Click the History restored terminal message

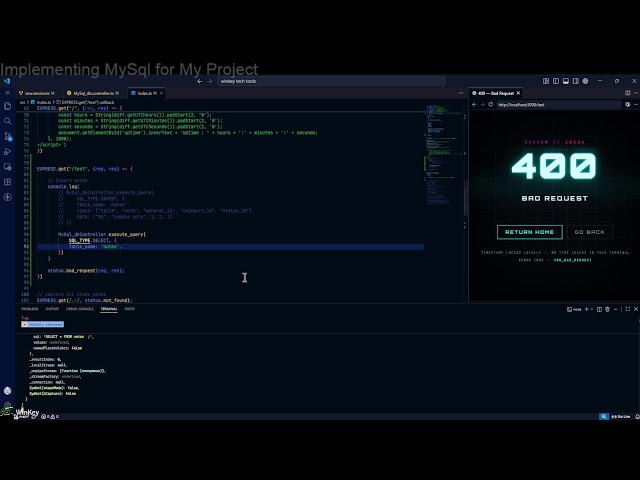click(42, 324)
